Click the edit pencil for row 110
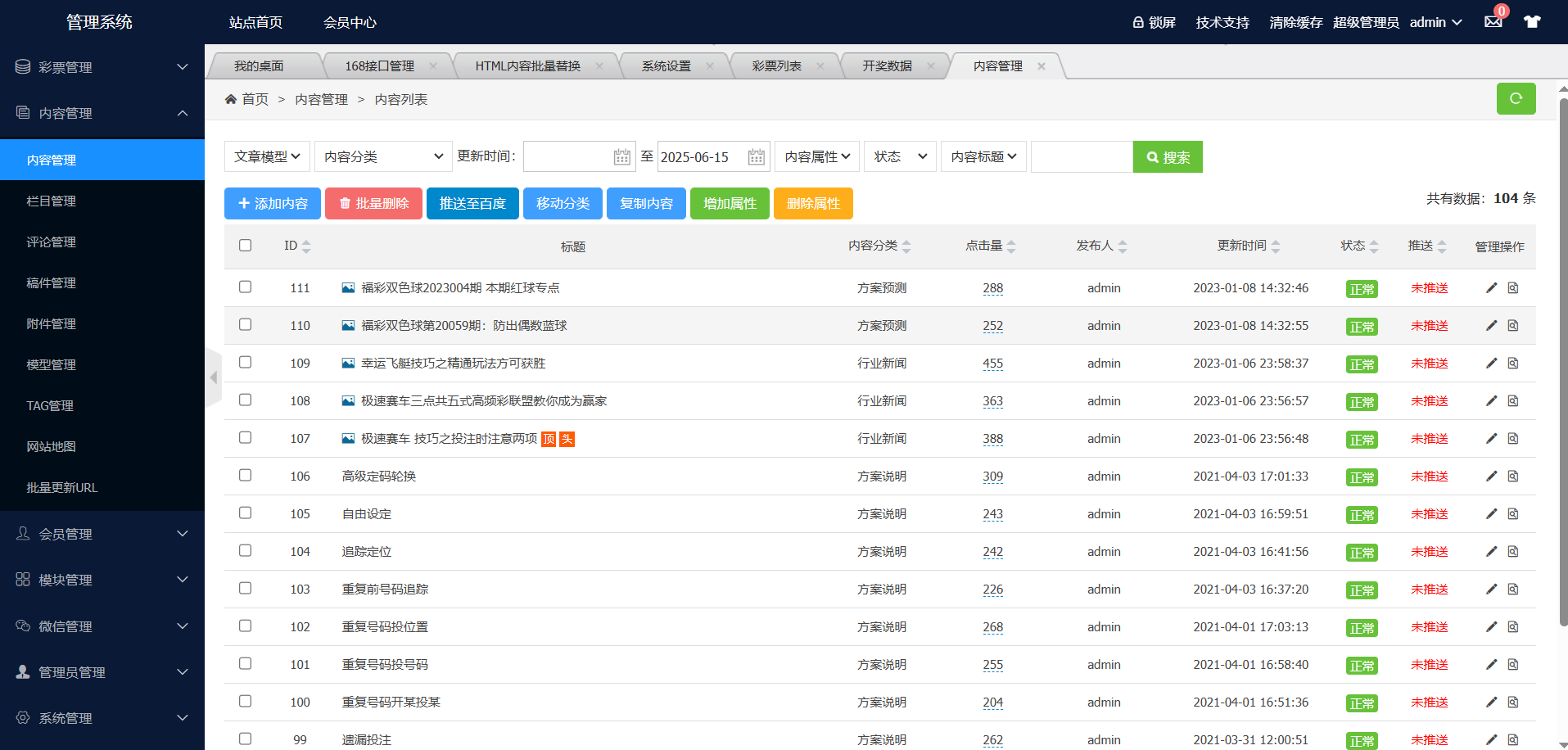 point(1491,325)
